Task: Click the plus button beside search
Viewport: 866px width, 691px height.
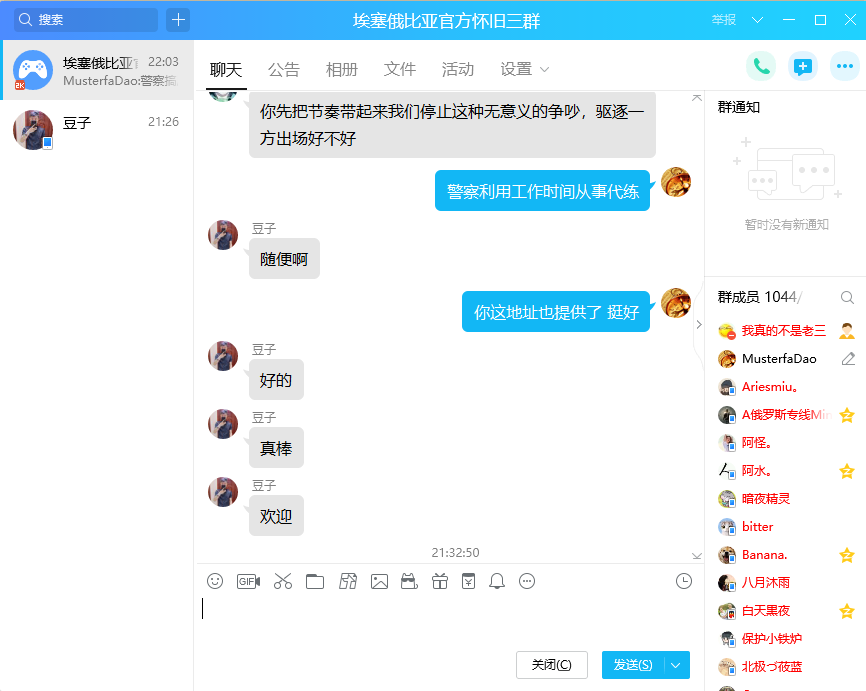Action: (x=178, y=20)
